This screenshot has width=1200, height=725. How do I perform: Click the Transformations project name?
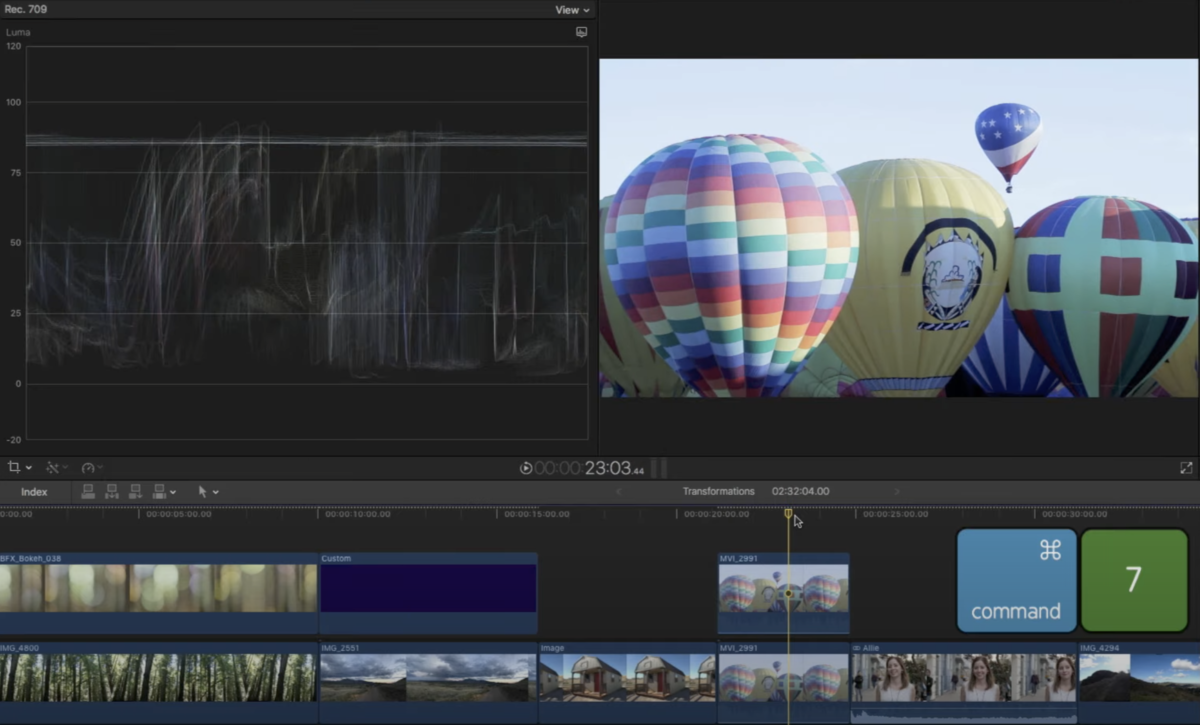(718, 491)
